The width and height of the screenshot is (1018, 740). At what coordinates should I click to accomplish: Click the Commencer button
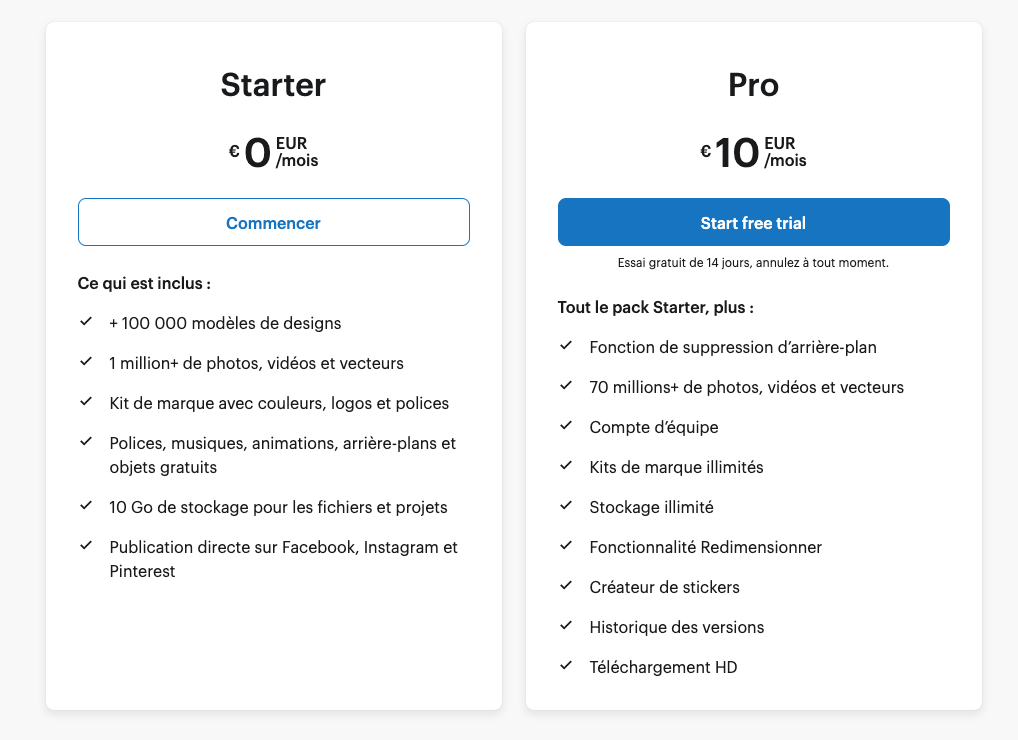point(273,222)
